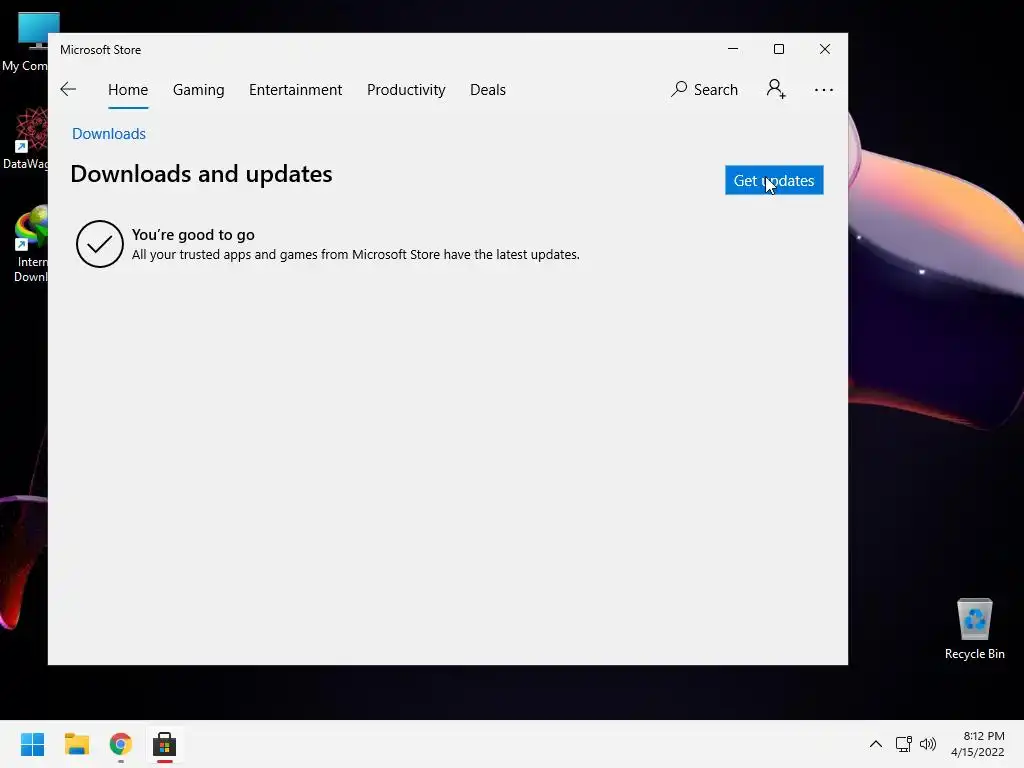Click the "You're good to go" text

pyautogui.click(x=193, y=234)
